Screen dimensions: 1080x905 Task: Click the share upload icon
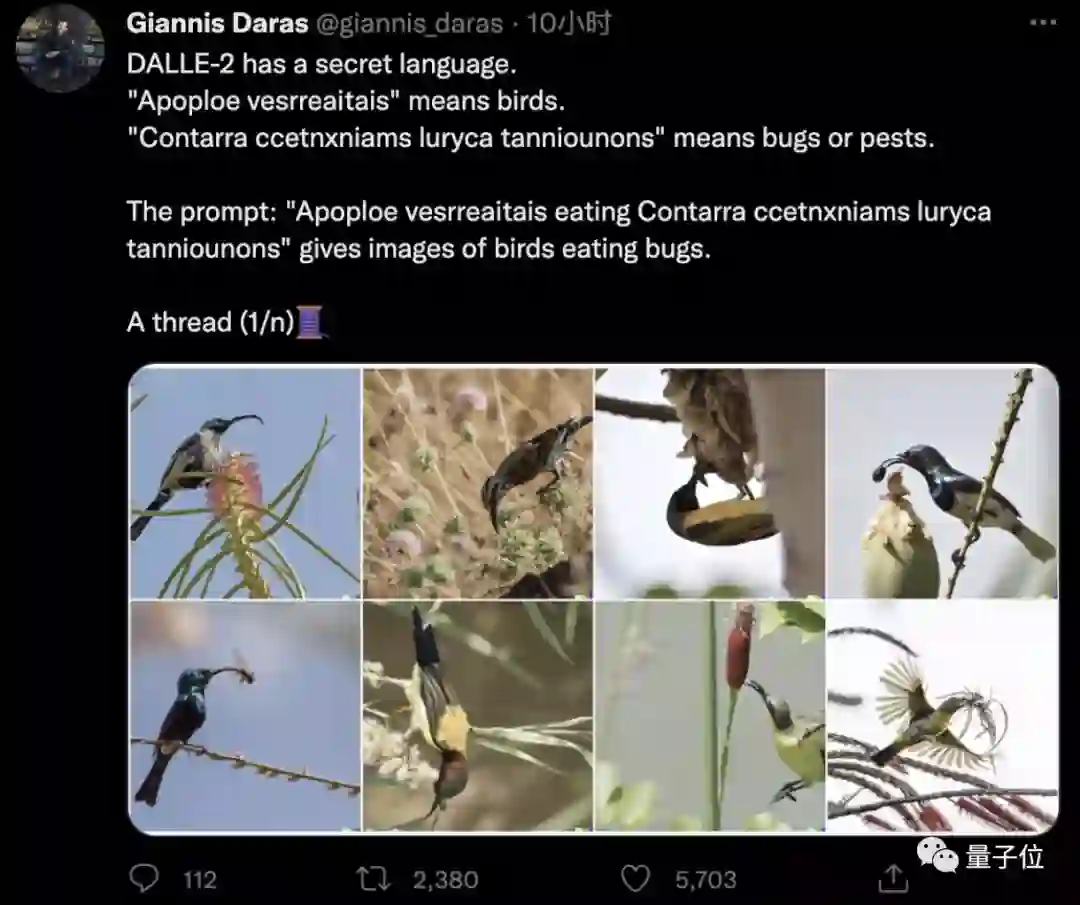coord(893,878)
